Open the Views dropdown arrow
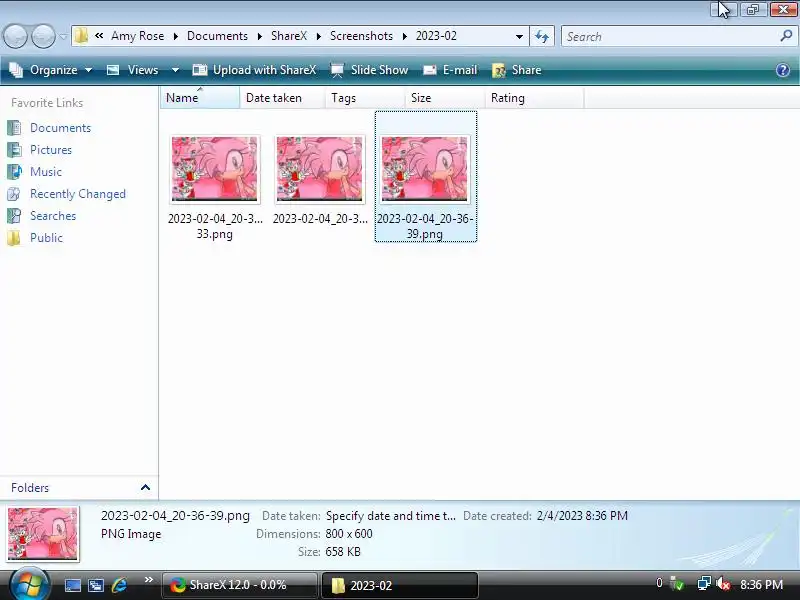This screenshot has width=800, height=600. 175,70
